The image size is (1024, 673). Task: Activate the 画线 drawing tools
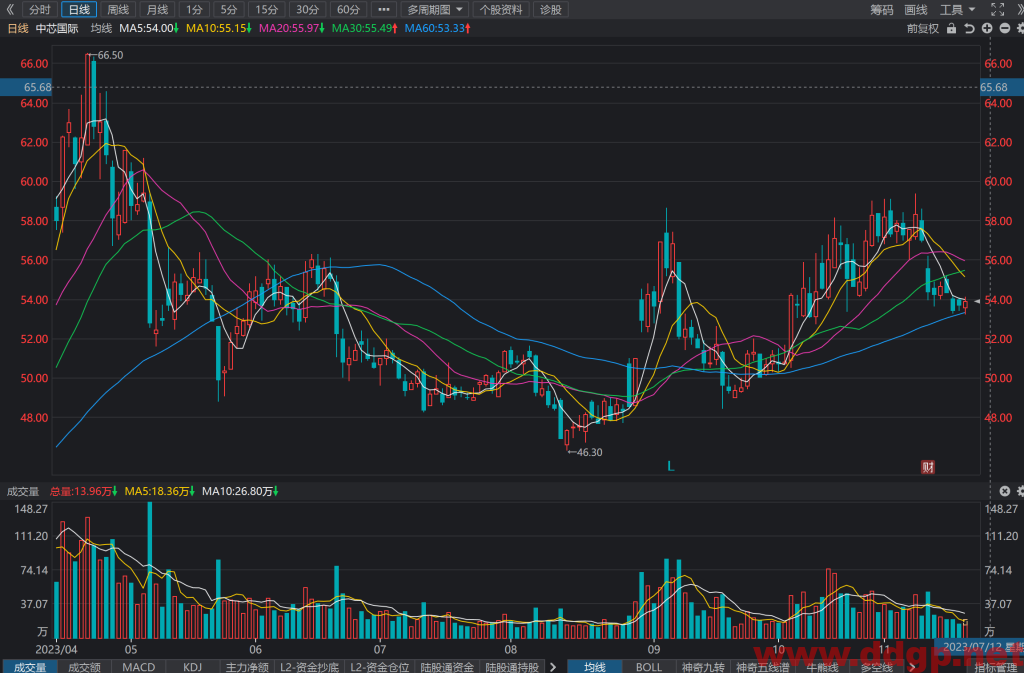coord(916,10)
